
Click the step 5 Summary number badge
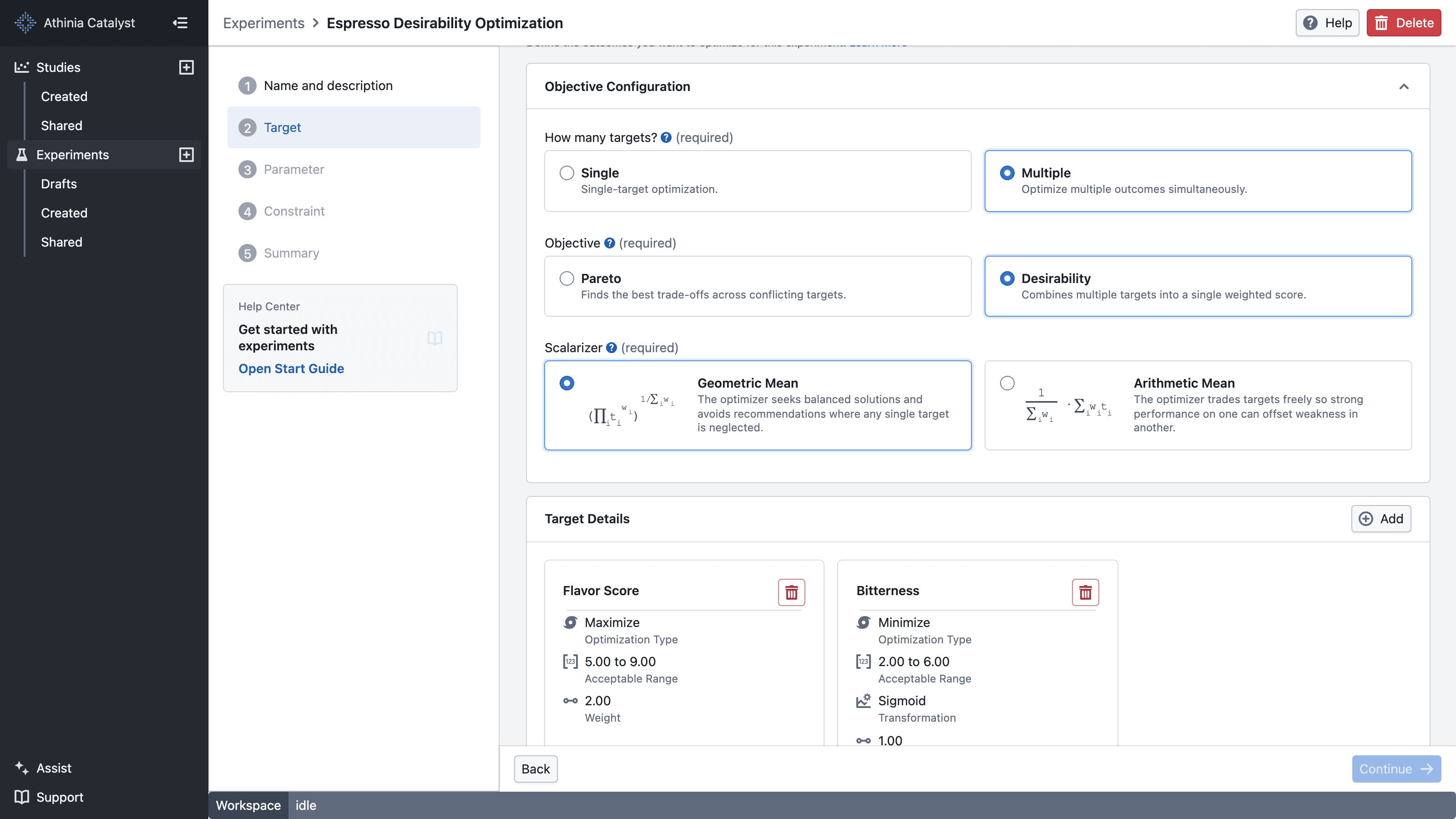247,253
